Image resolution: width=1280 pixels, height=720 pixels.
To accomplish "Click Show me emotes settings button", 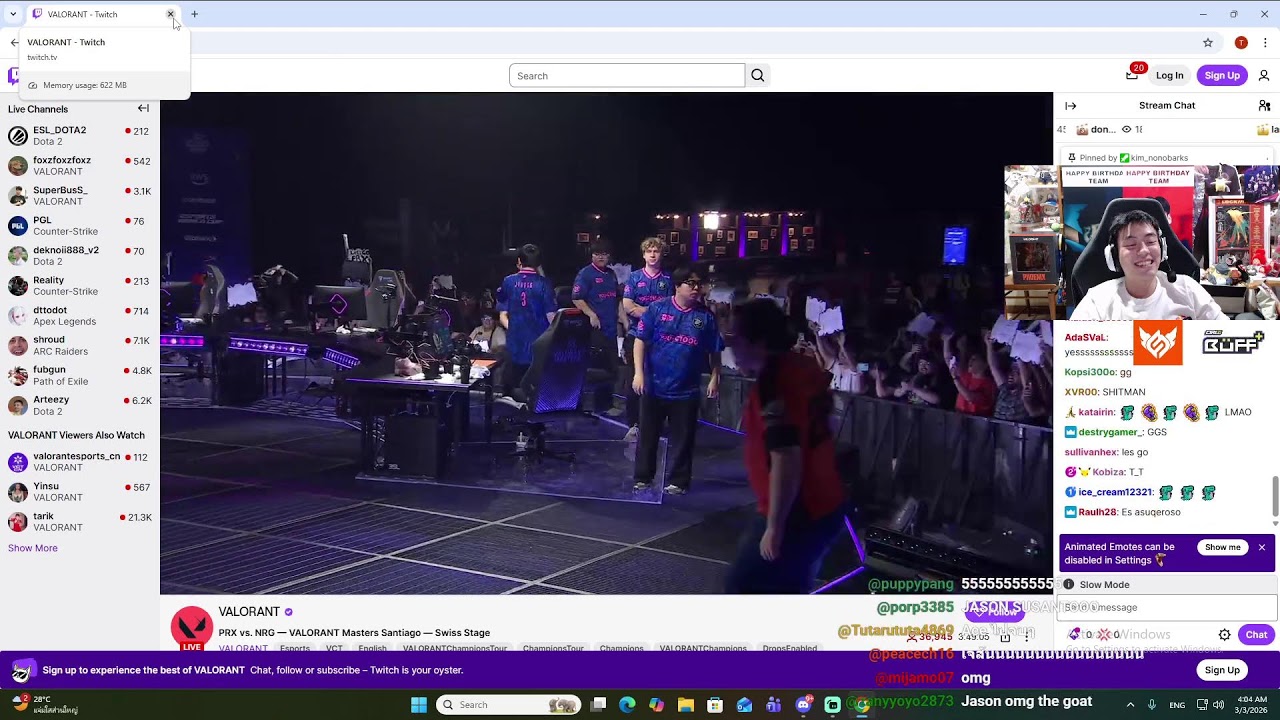I will (x=1222, y=548).
